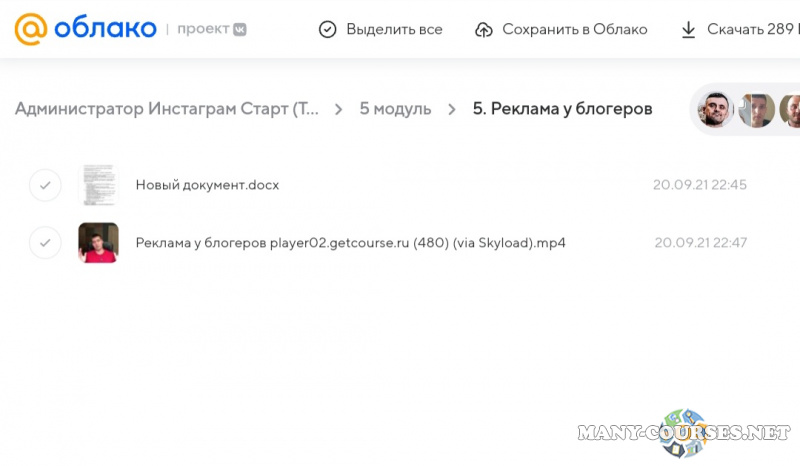Open the mp4 video thumbnail preview
Screen dimensions: 800x466
pos(98,243)
